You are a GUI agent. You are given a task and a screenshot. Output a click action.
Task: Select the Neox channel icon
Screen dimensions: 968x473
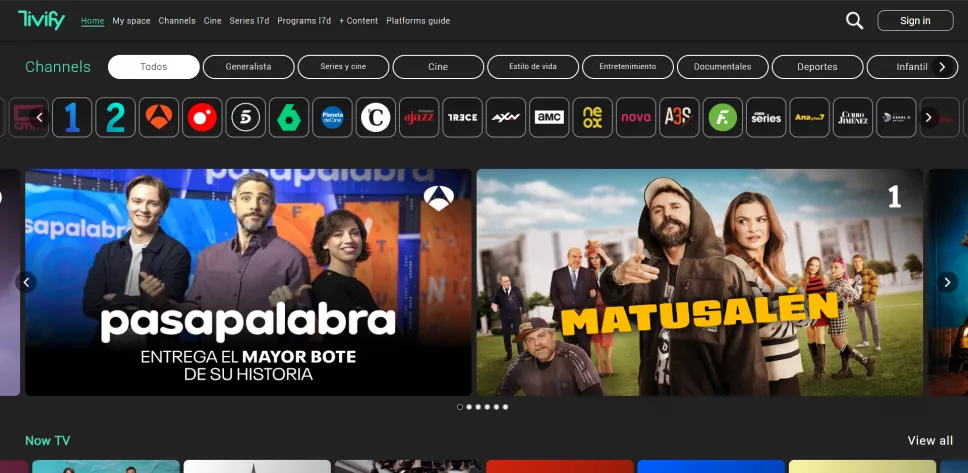(x=592, y=117)
